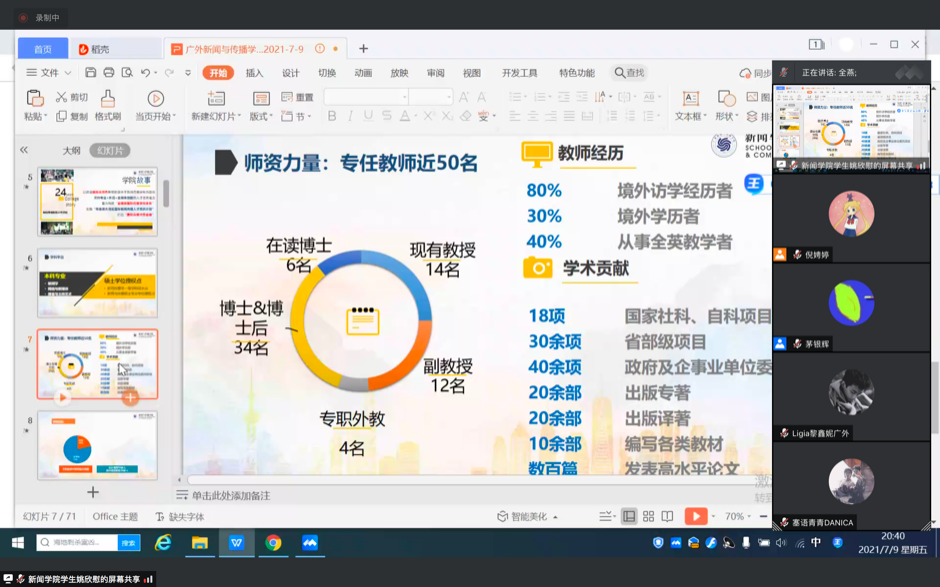Expand the 文件 file menu dropdown
The height and width of the screenshot is (587, 940).
click(x=50, y=73)
